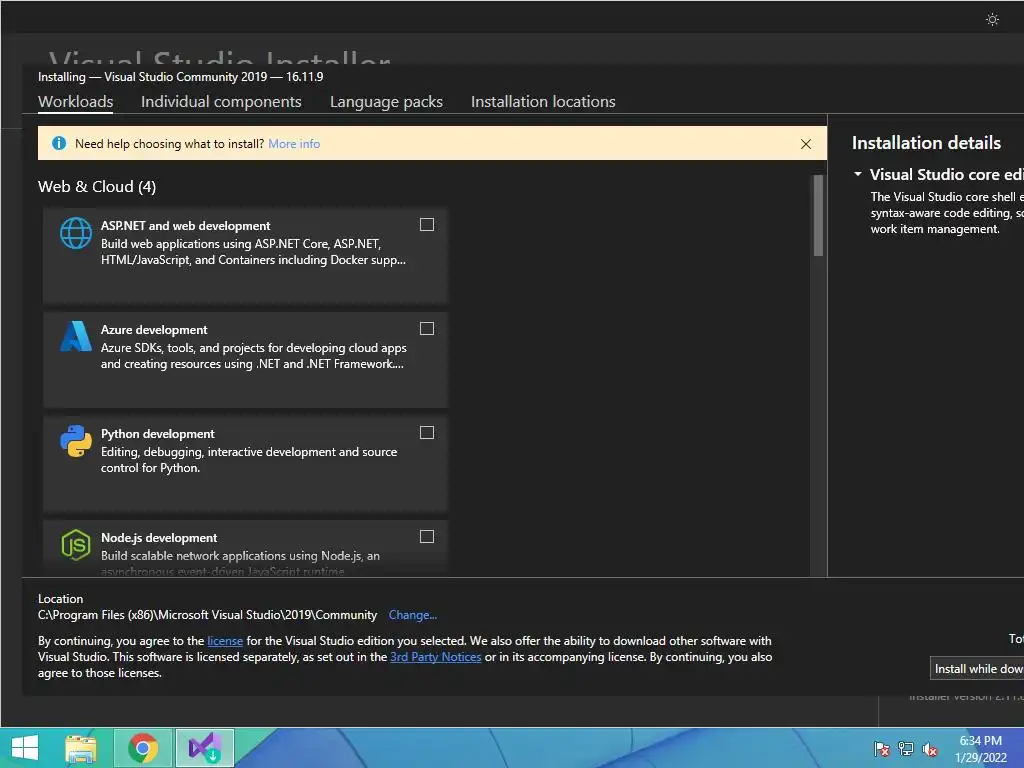The image size is (1024, 768).
Task: Click the network tray icon
Action: coord(906,749)
